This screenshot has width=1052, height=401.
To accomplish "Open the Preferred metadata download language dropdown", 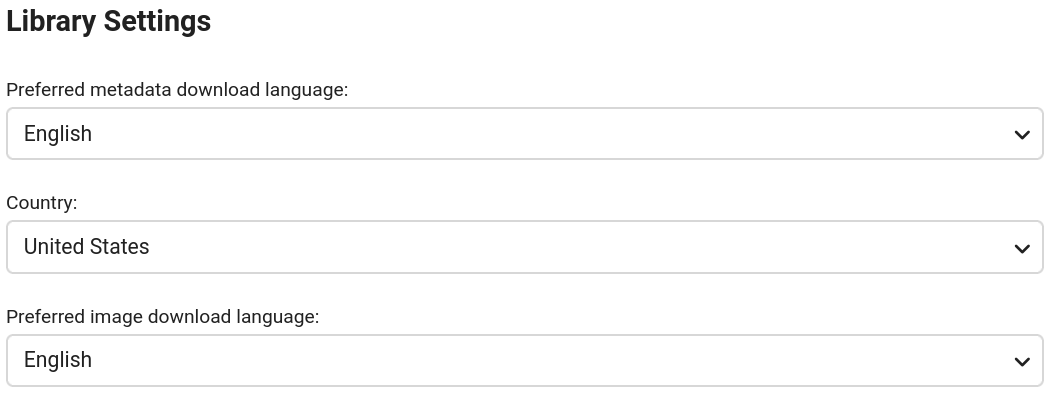I will [x=524, y=134].
